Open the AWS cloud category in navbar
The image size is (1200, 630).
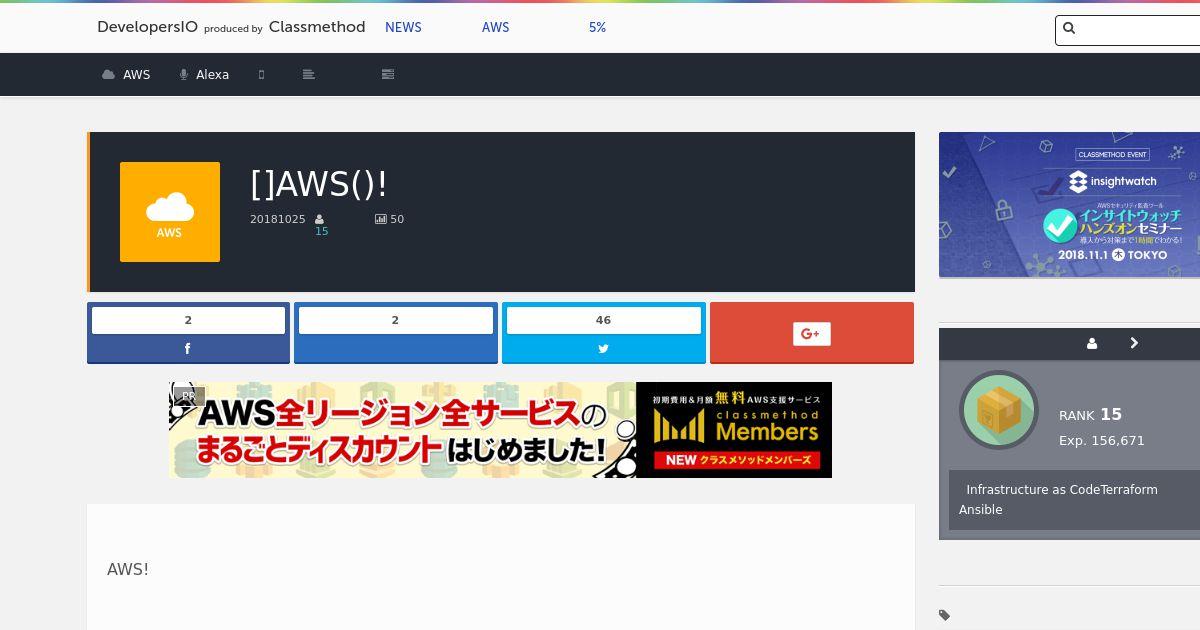click(x=126, y=74)
